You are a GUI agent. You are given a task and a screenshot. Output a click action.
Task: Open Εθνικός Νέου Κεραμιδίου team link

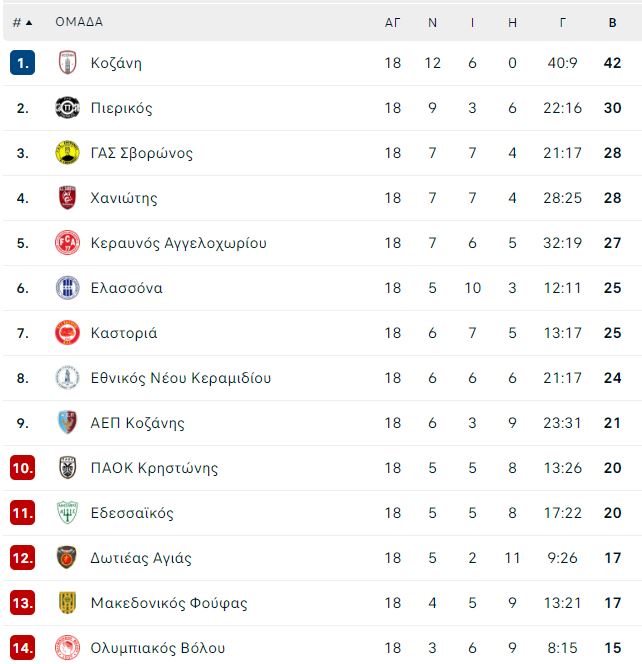point(181,378)
